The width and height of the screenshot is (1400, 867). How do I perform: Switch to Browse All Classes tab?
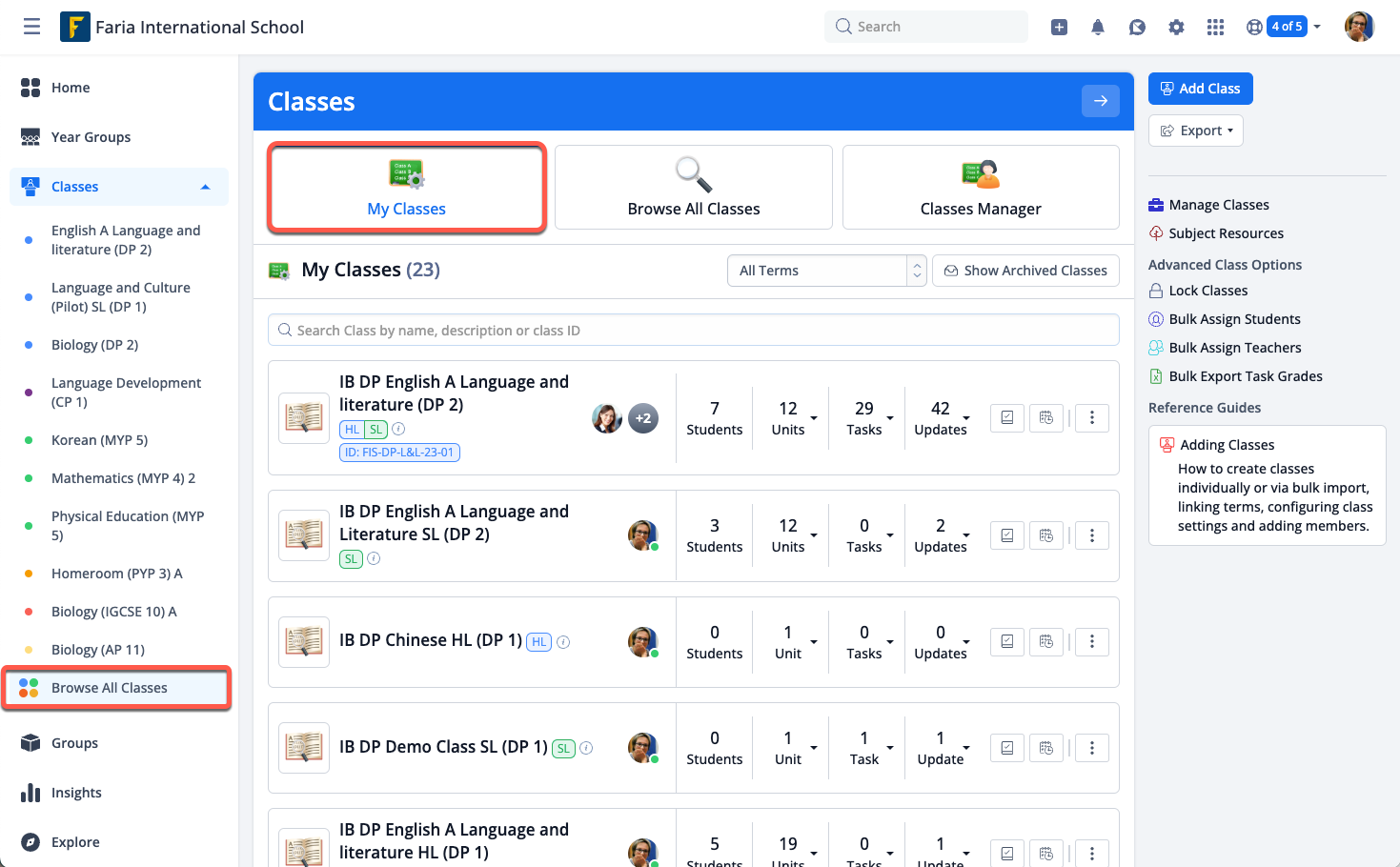[x=694, y=188]
